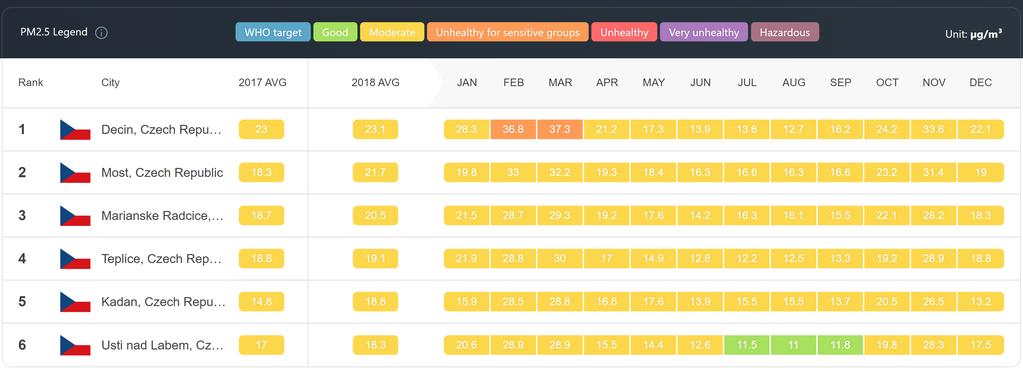Click the City column header
The image size is (1023, 372).
tap(110, 83)
